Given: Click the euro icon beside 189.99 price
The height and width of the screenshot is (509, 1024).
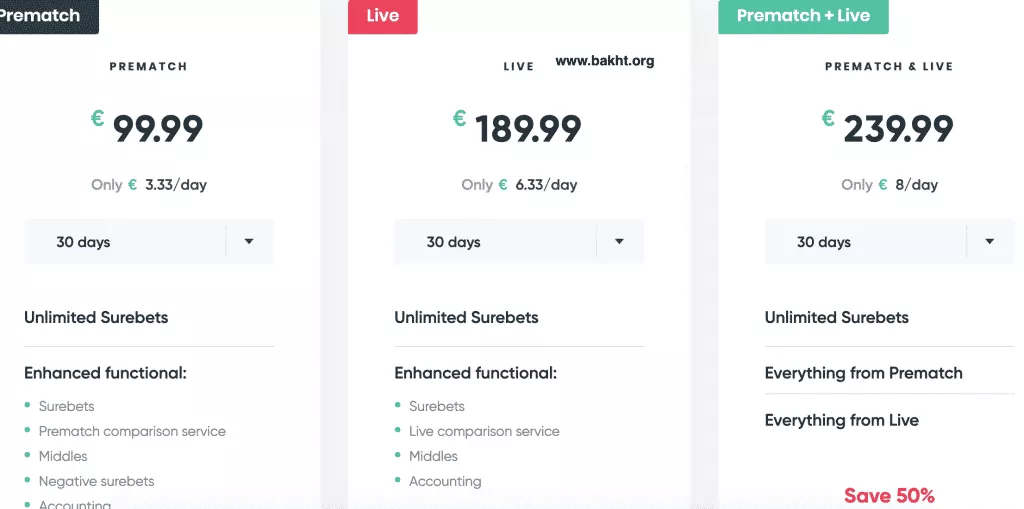Looking at the screenshot, I should [459, 119].
